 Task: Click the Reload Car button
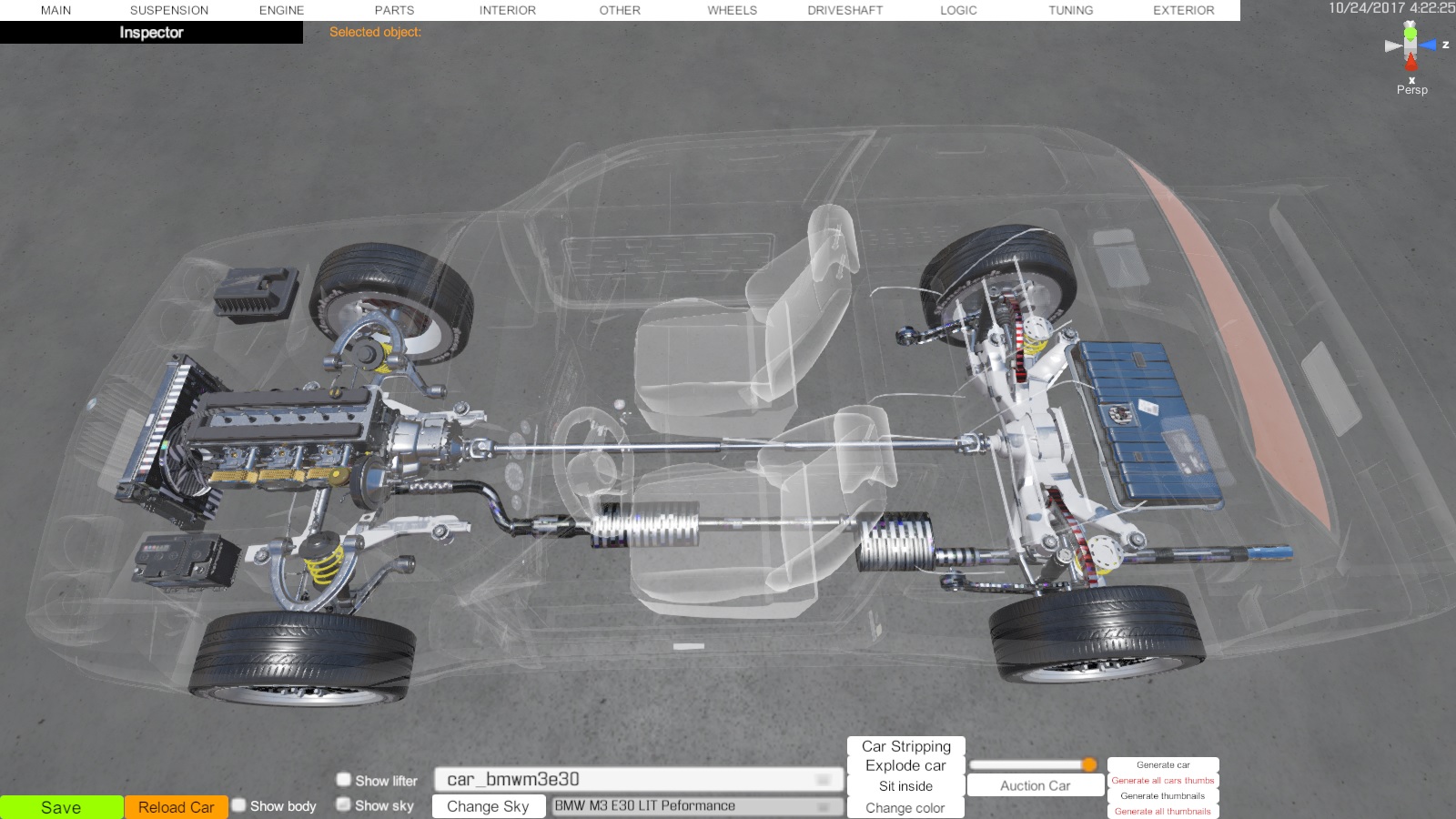(176, 807)
